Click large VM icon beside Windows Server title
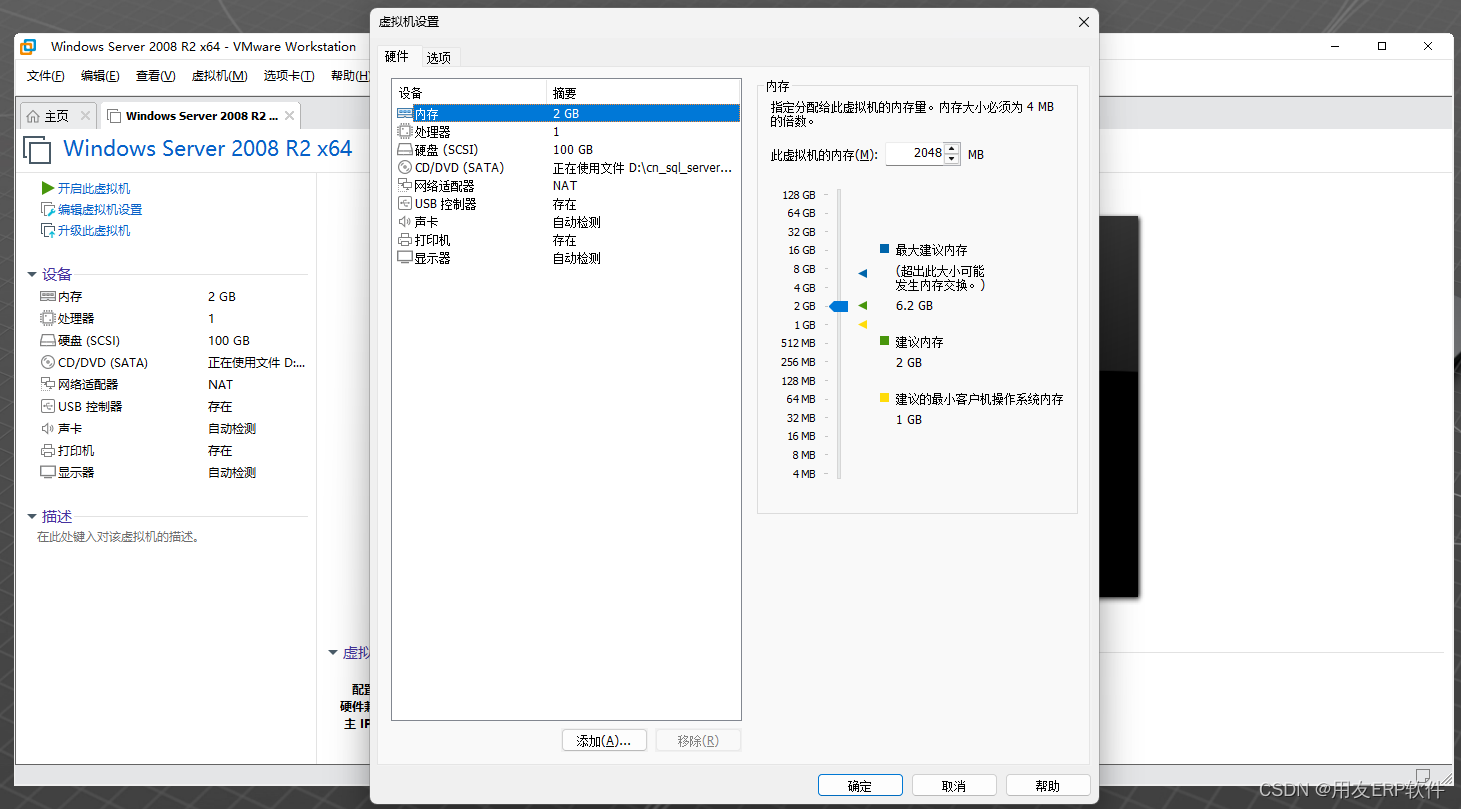 coord(37,150)
